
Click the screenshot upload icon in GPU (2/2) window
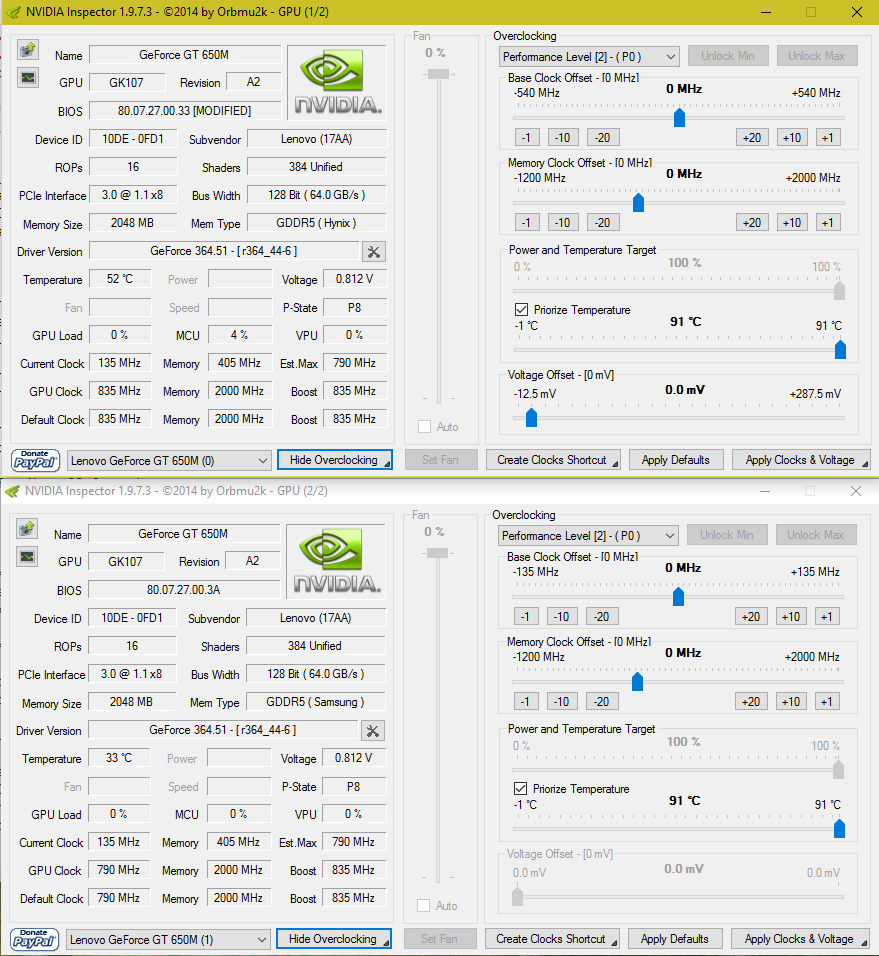[x=27, y=529]
